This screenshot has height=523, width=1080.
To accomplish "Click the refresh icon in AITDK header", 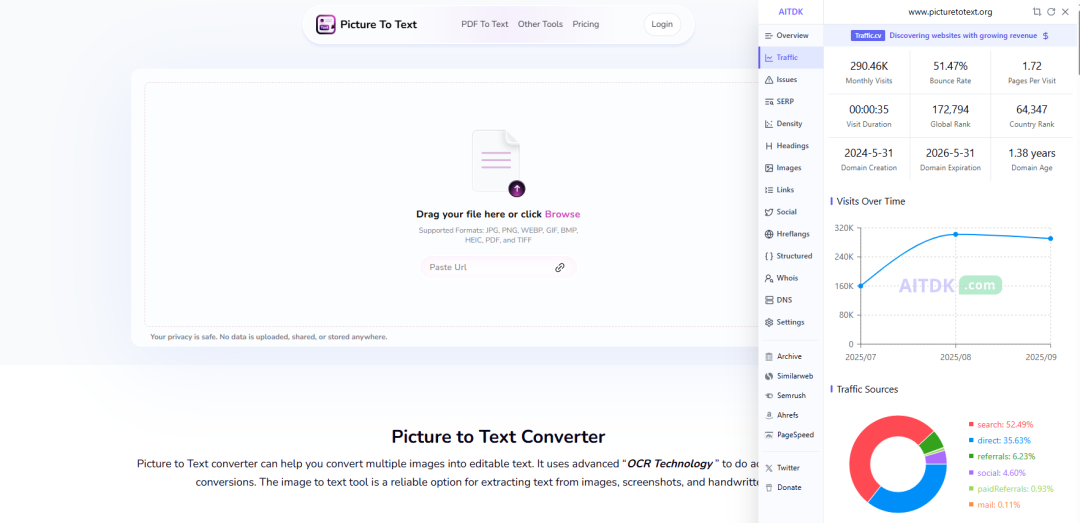I will tap(1050, 12).
